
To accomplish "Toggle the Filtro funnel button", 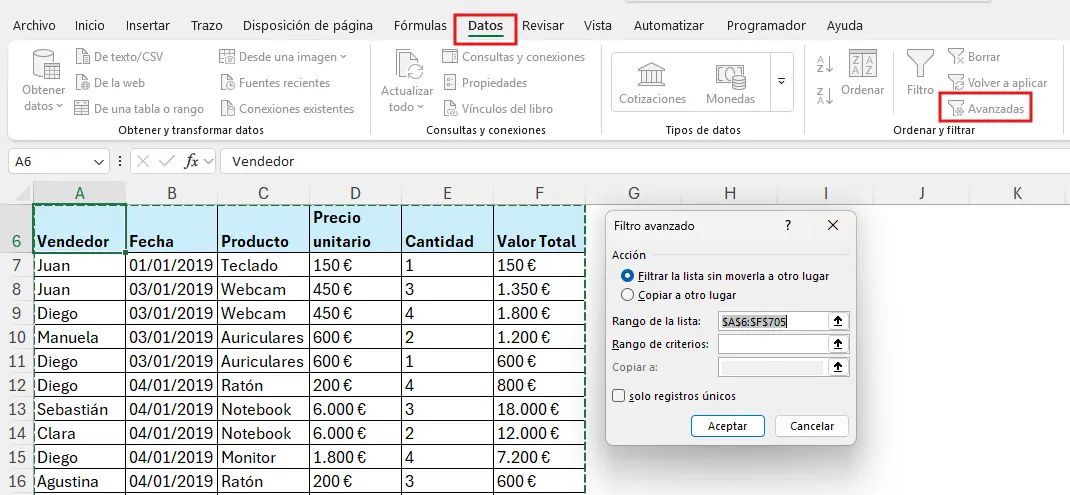I will click(920, 73).
